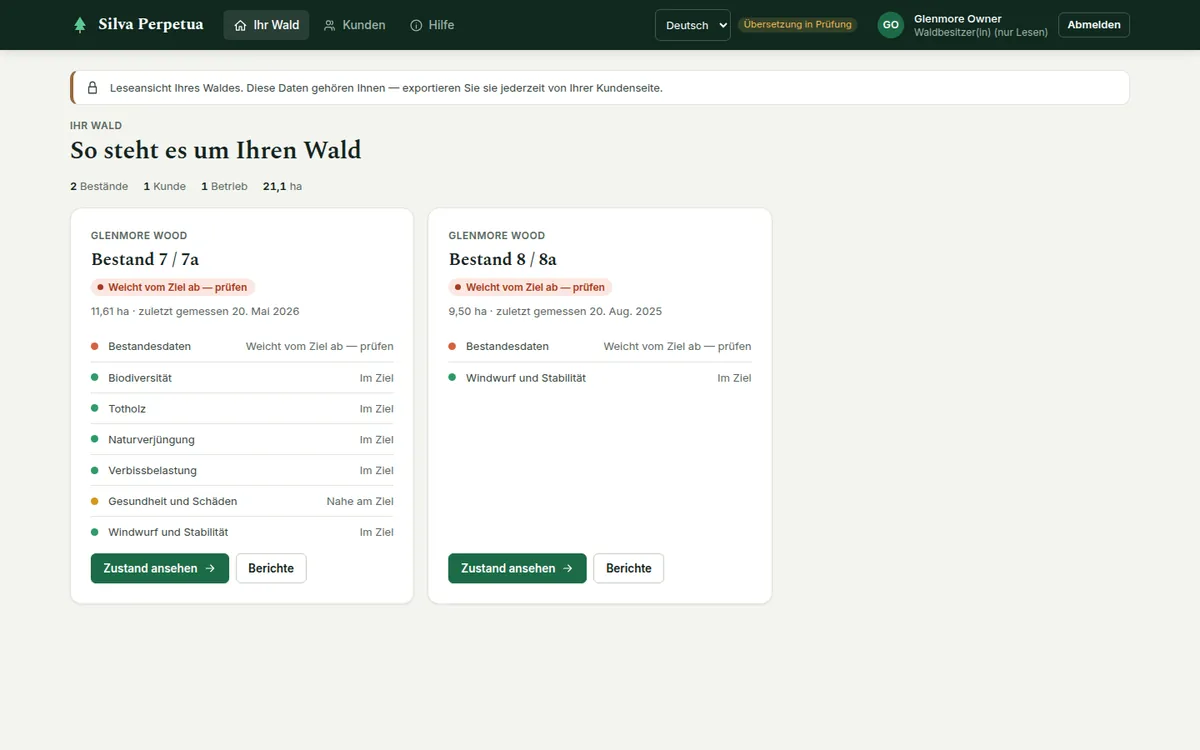The width and height of the screenshot is (1200, 750).
Task: Click the Totholz row
Action: (242, 409)
